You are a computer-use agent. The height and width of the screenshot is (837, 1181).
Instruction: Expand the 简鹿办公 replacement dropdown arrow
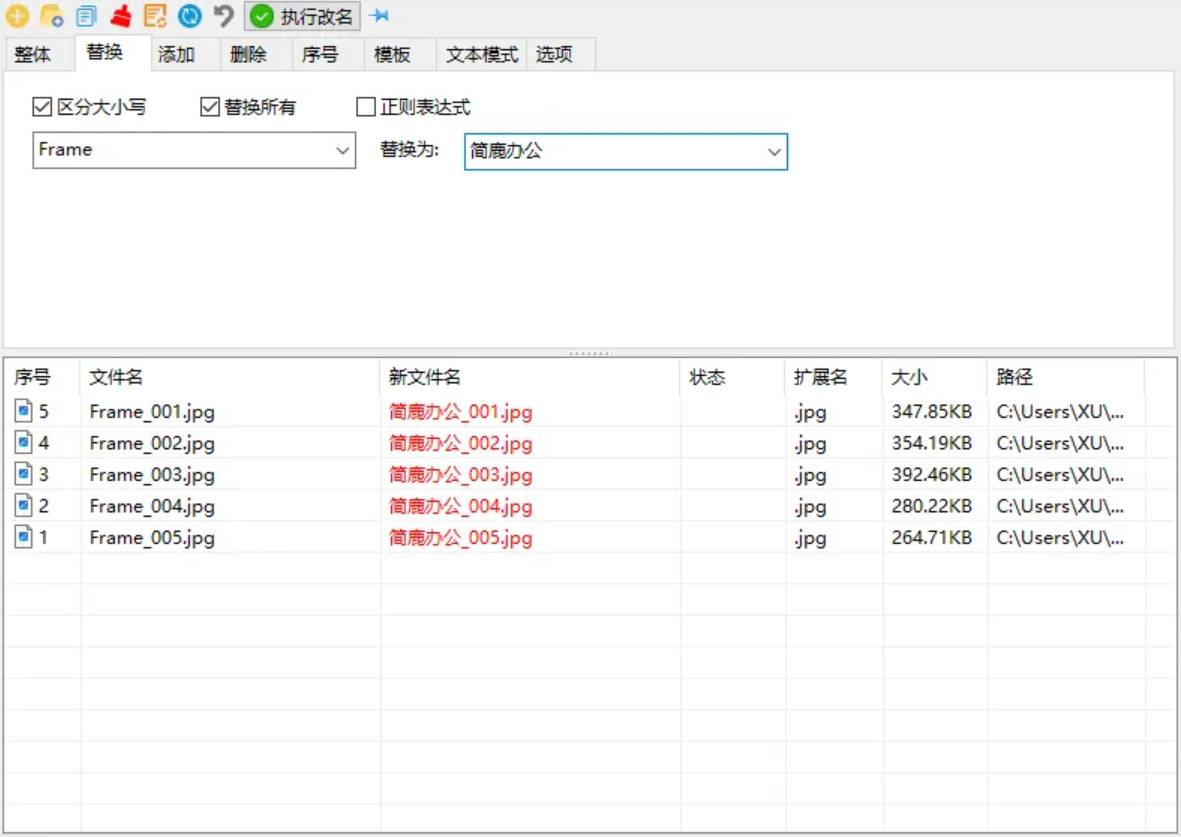click(774, 152)
